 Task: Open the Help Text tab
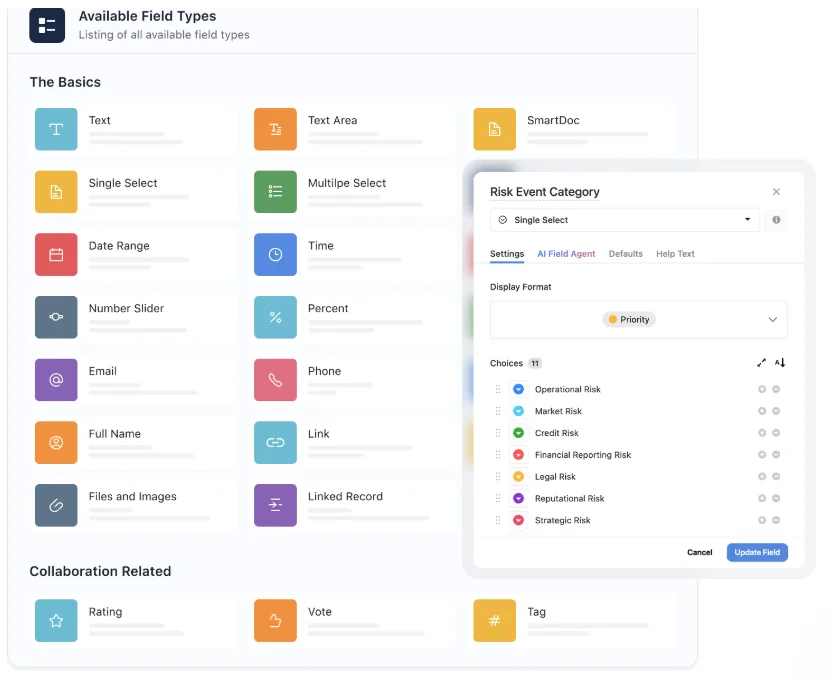[675, 254]
